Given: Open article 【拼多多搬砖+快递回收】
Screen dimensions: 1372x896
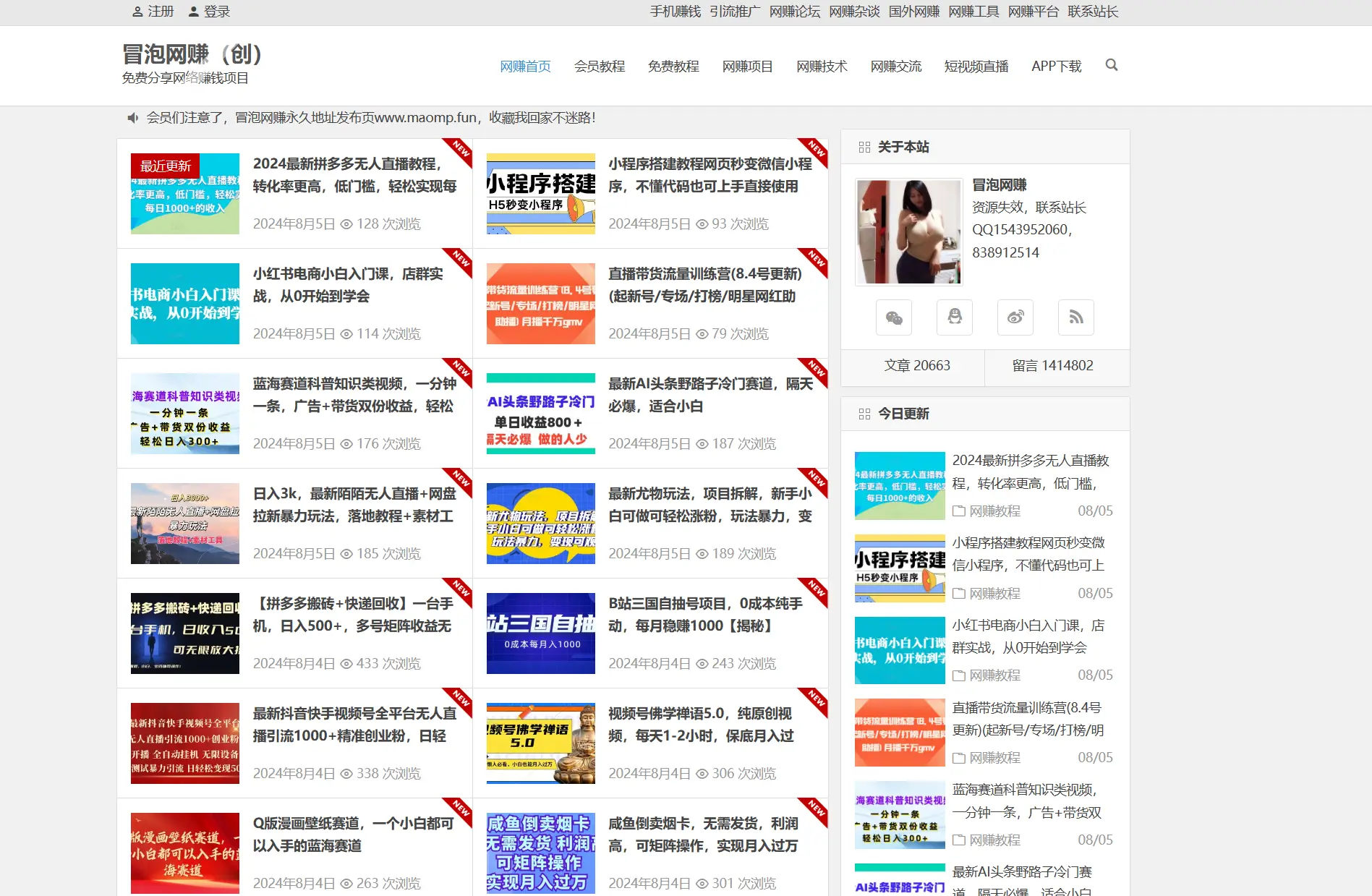Looking at the screenshot, I should [x=353, y=615].
